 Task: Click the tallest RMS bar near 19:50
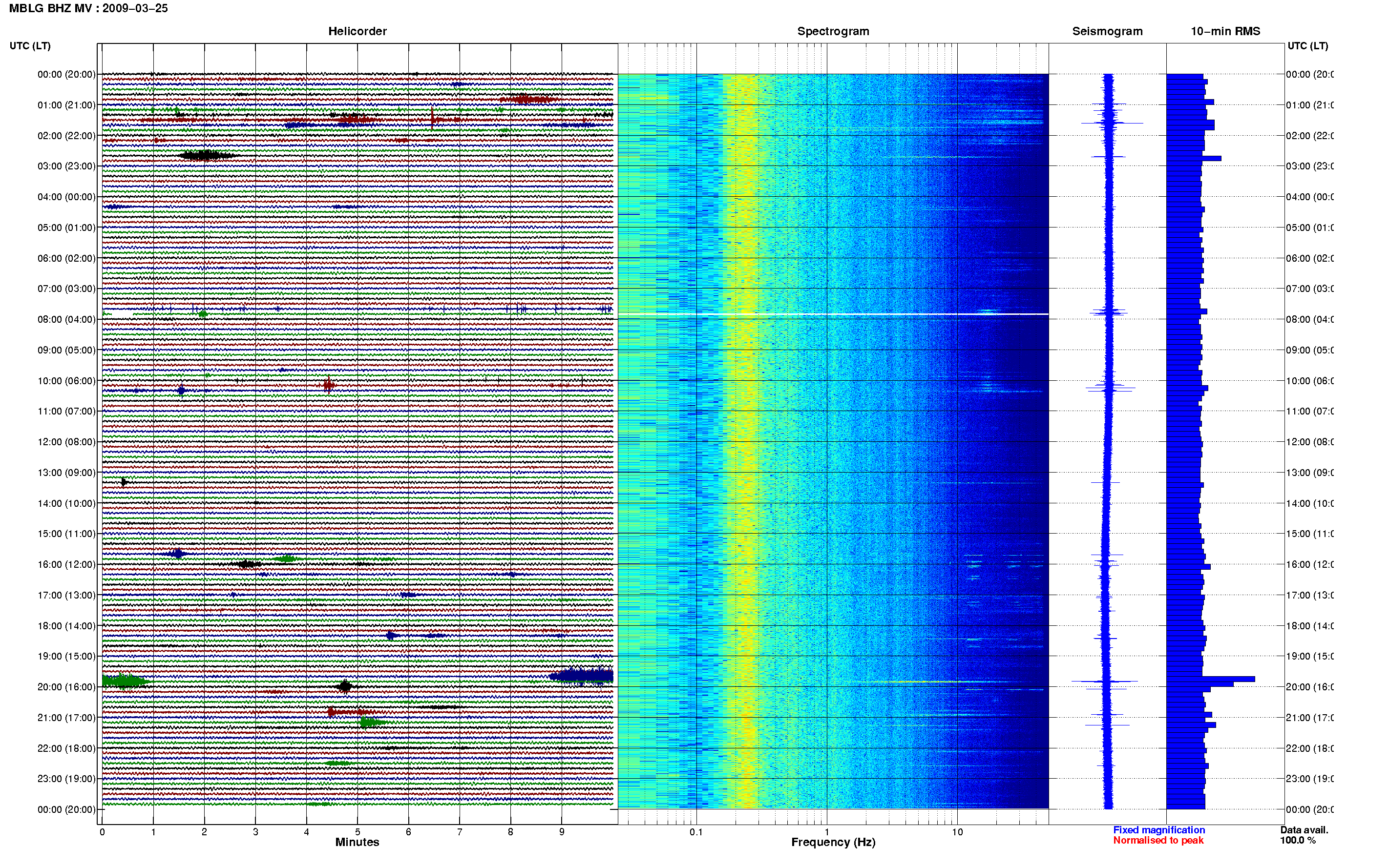(x=1210, y=679)
